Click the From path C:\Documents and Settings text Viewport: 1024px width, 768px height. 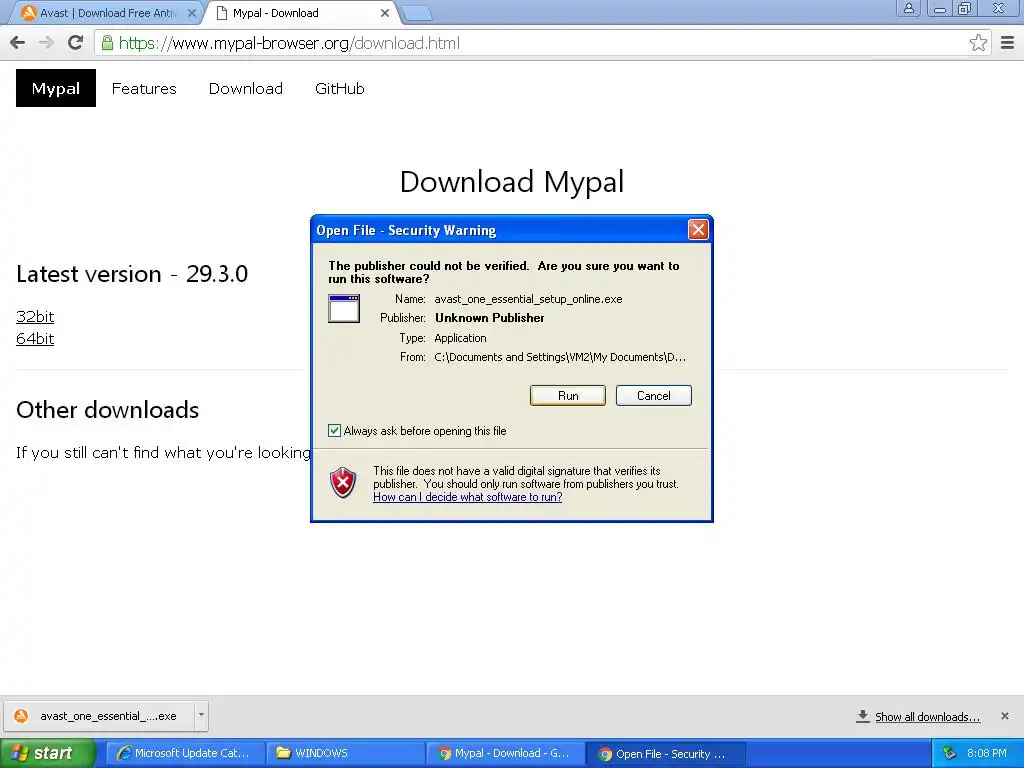click(560, 357)
